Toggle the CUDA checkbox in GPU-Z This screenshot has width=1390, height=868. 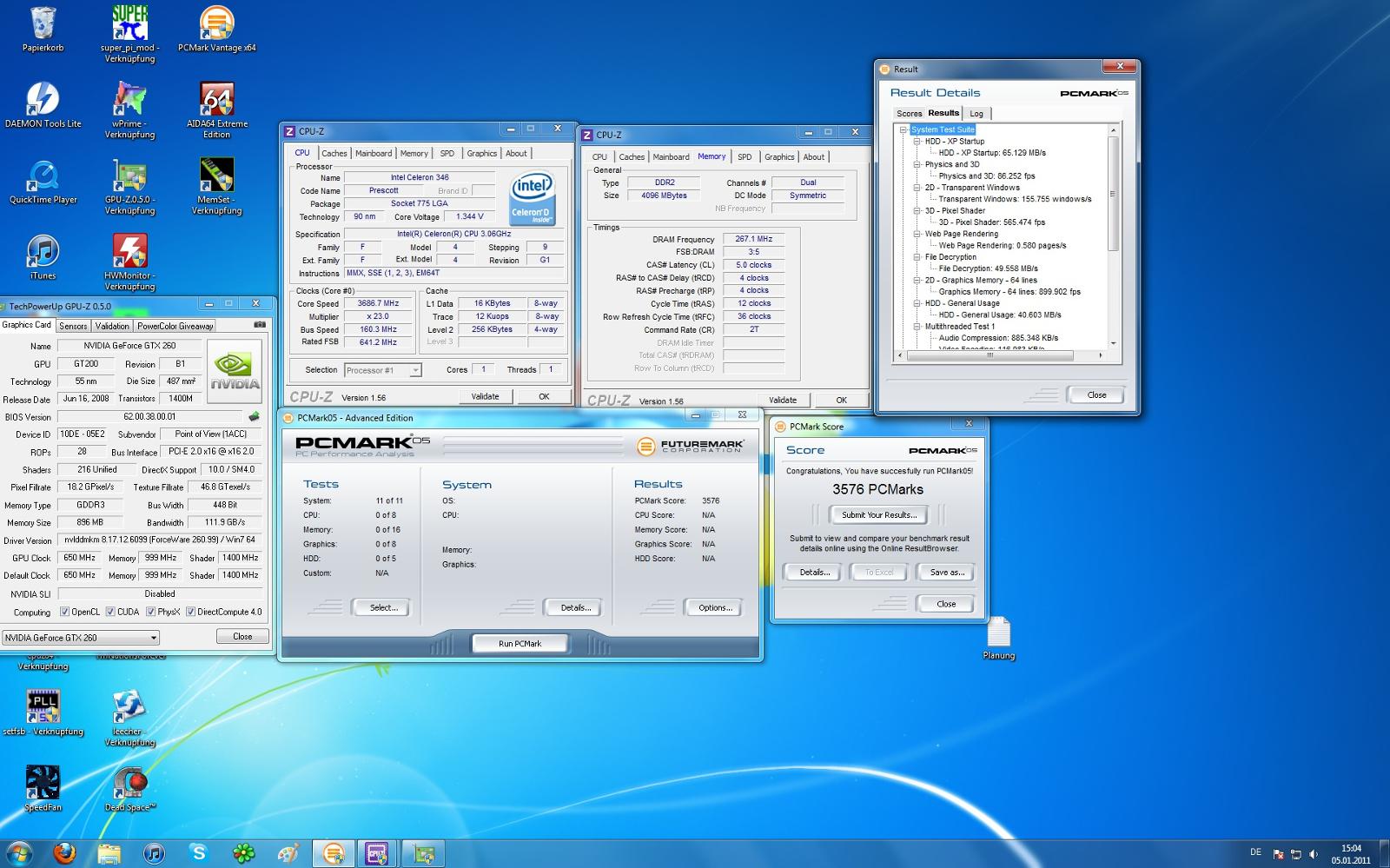point(110,612)
